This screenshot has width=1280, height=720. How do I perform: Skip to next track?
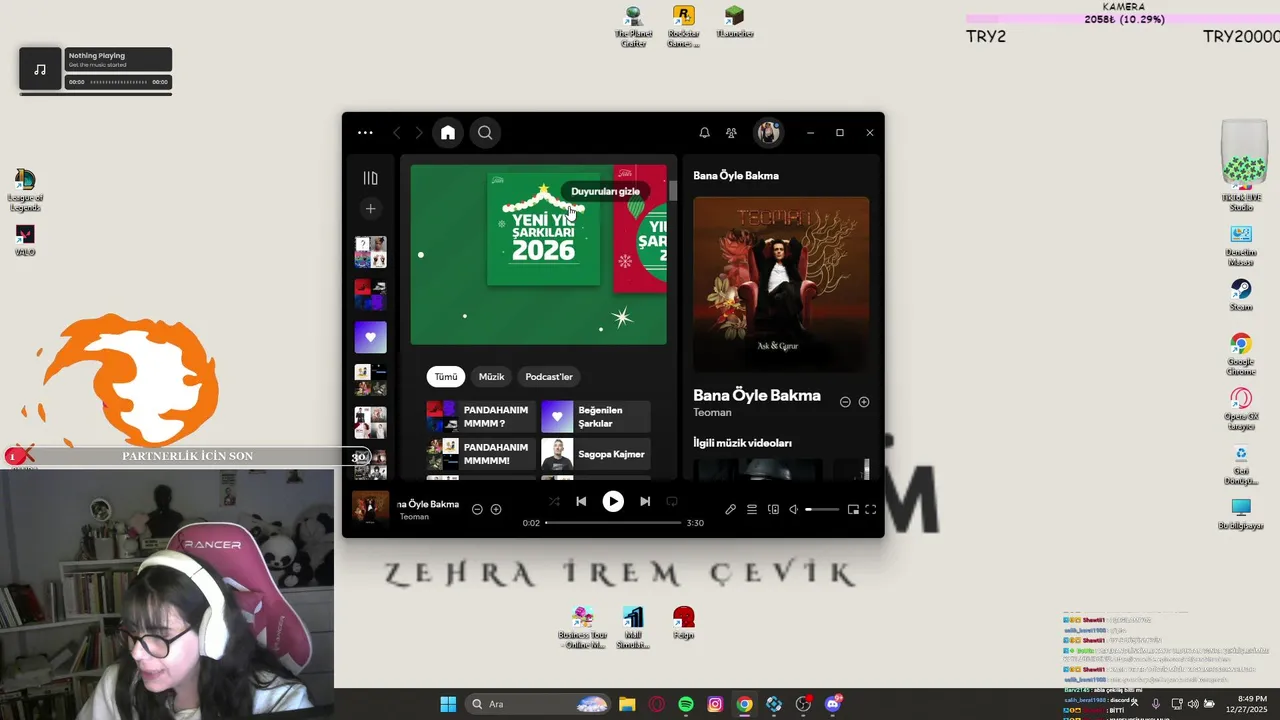tap(645, 501)
